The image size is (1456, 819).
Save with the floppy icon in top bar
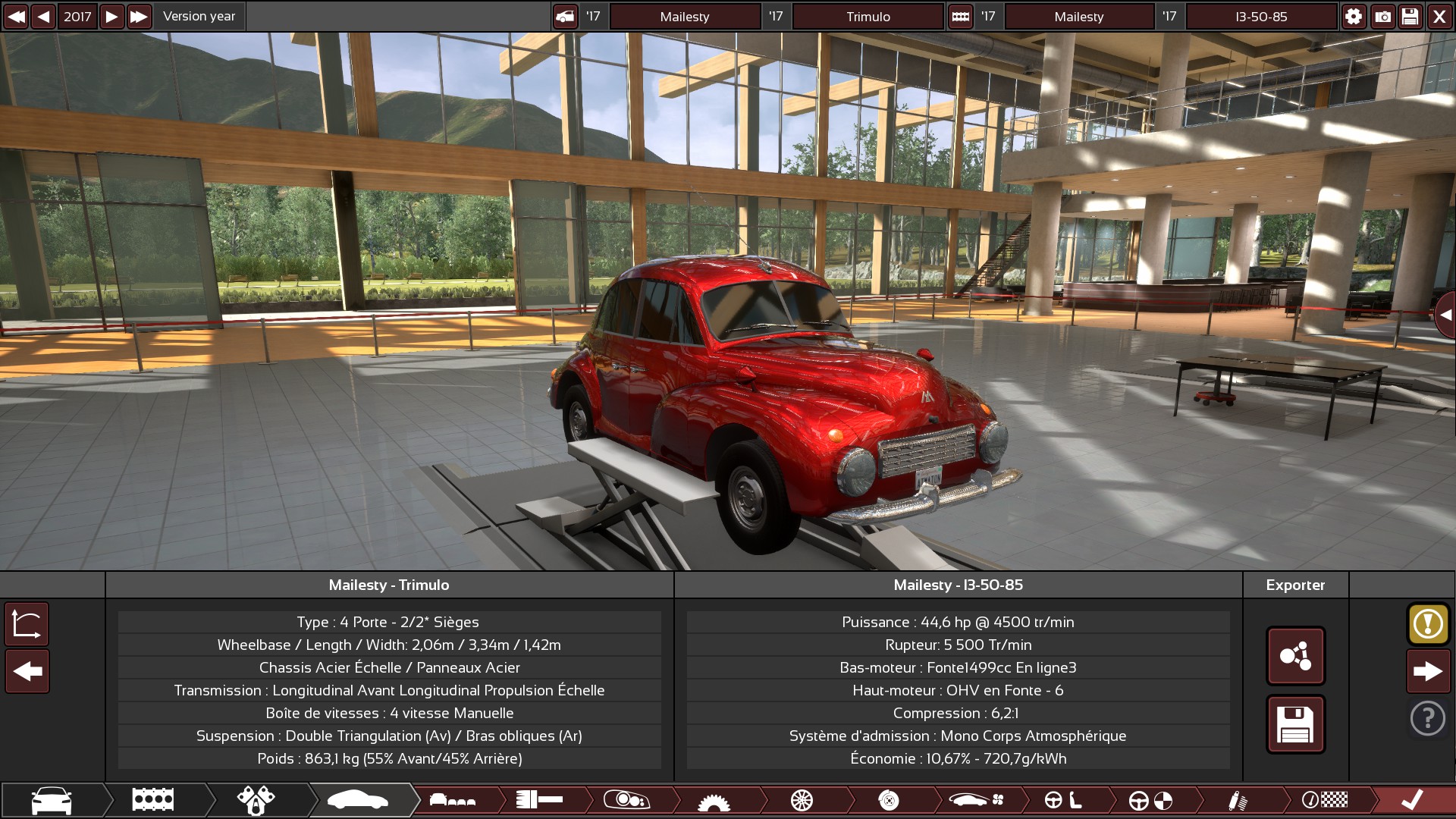[x=1410, y=16]
